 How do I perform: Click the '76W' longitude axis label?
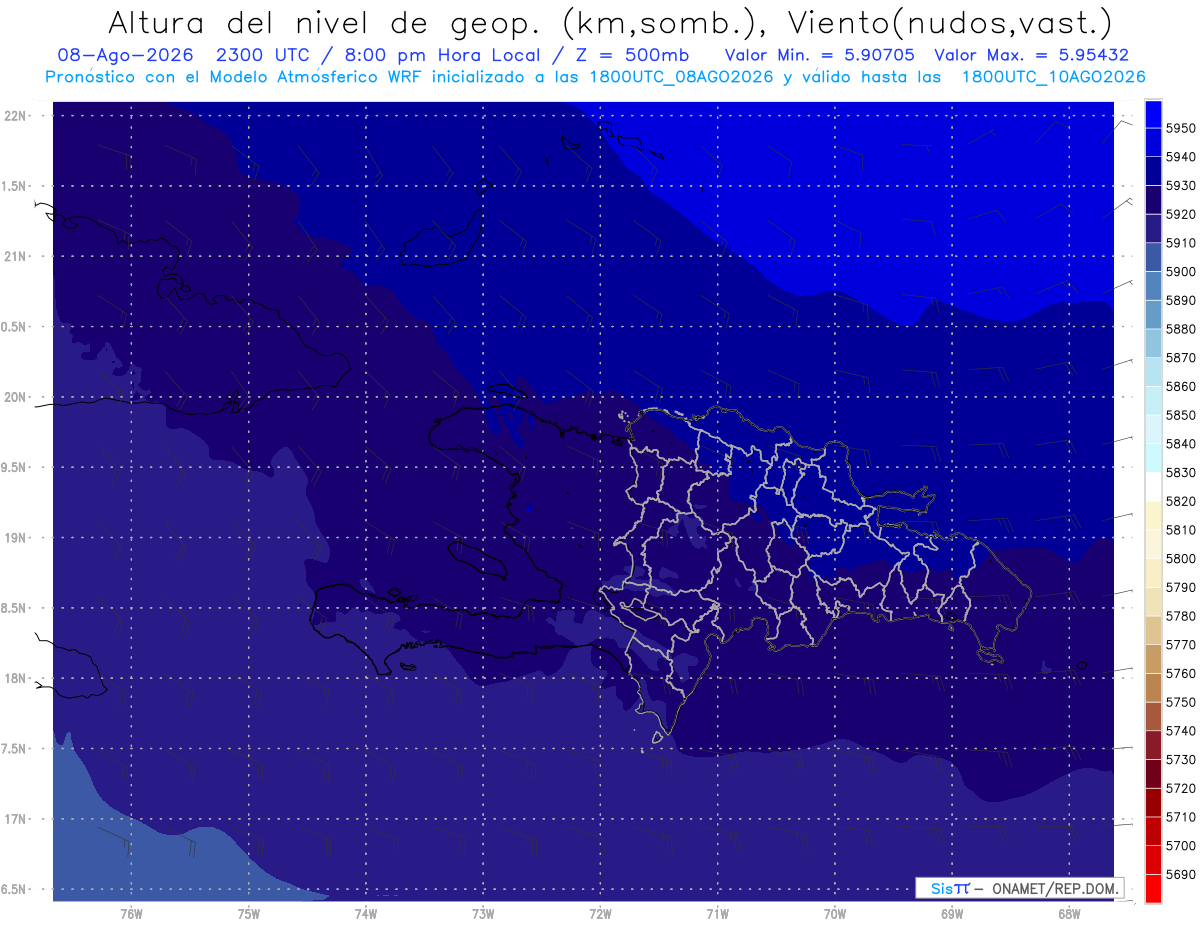pyautogui.click(x=131, y=913)
